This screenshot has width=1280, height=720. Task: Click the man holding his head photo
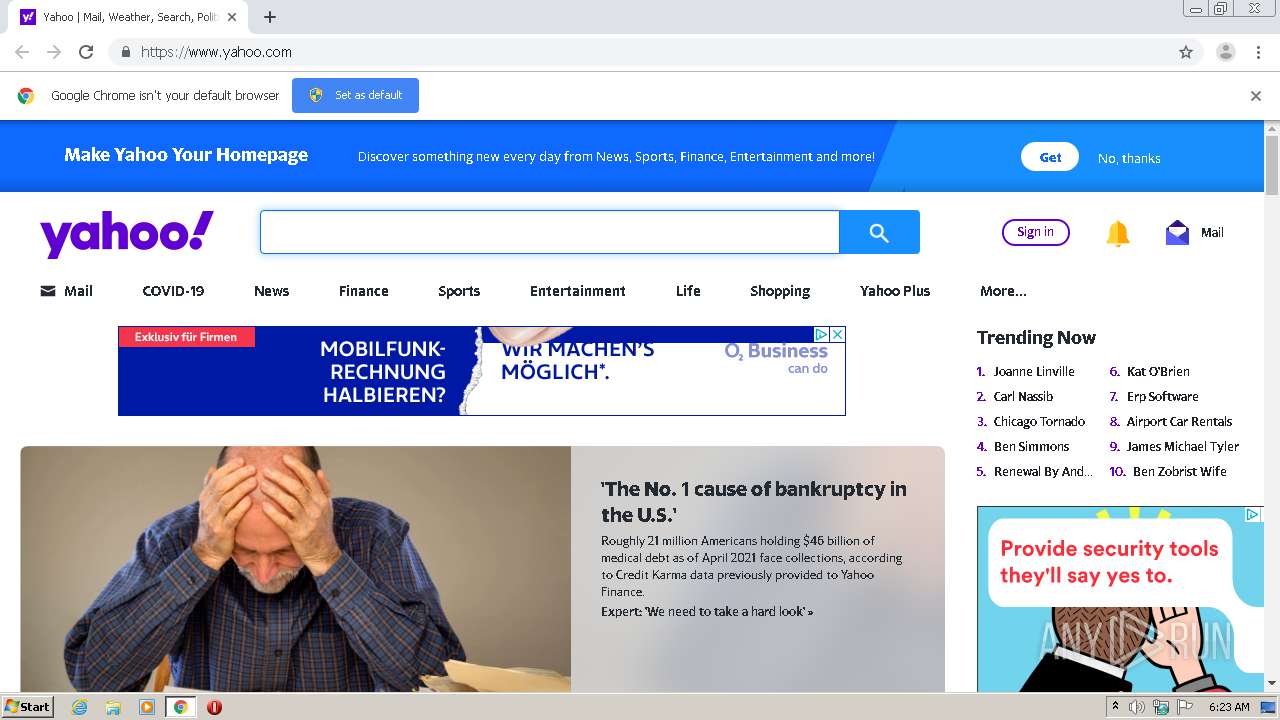pyautogui.click(x=296, y=569)
